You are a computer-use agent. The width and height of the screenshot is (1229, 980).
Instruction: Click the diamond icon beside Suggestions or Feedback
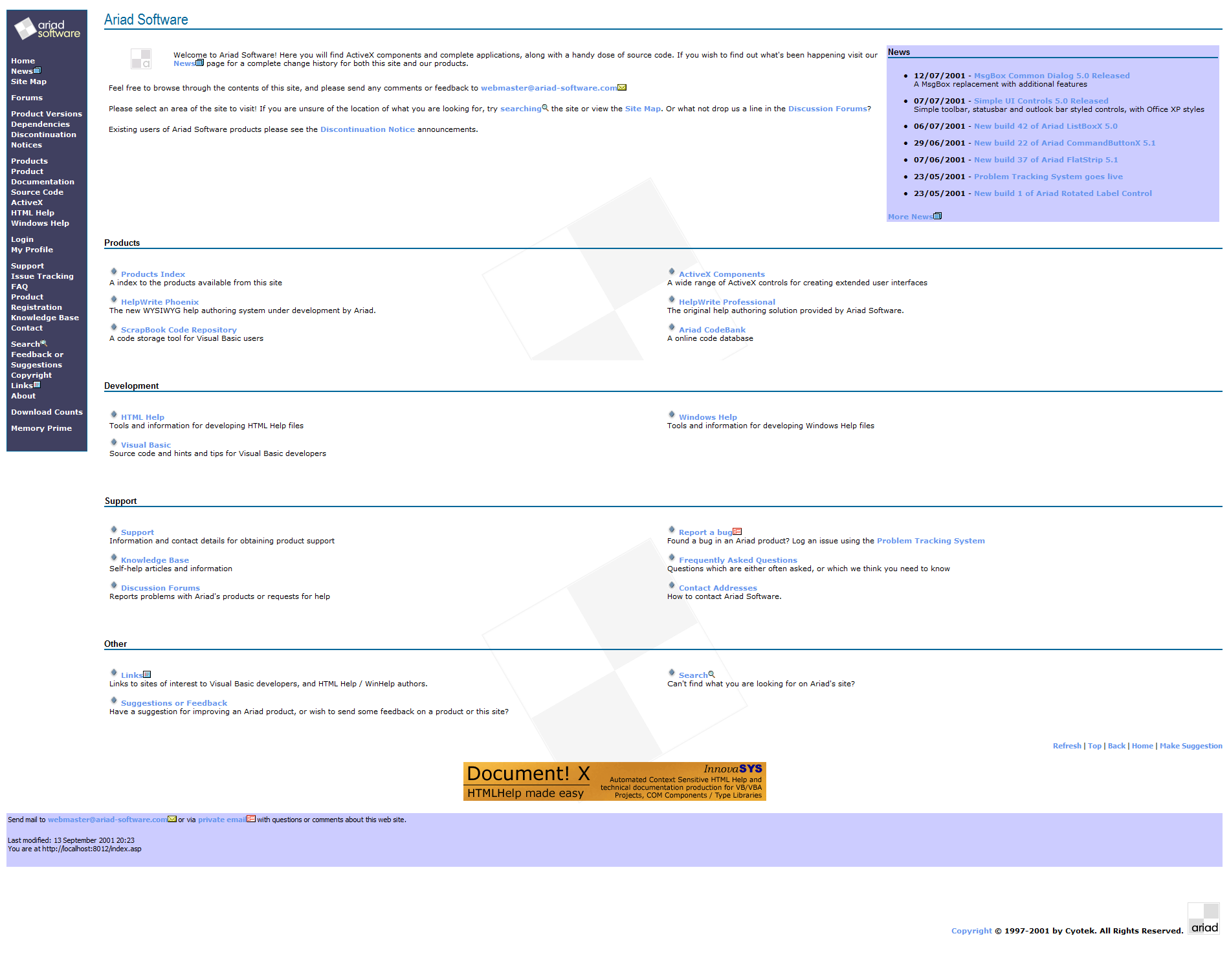(x=114, y=701)
